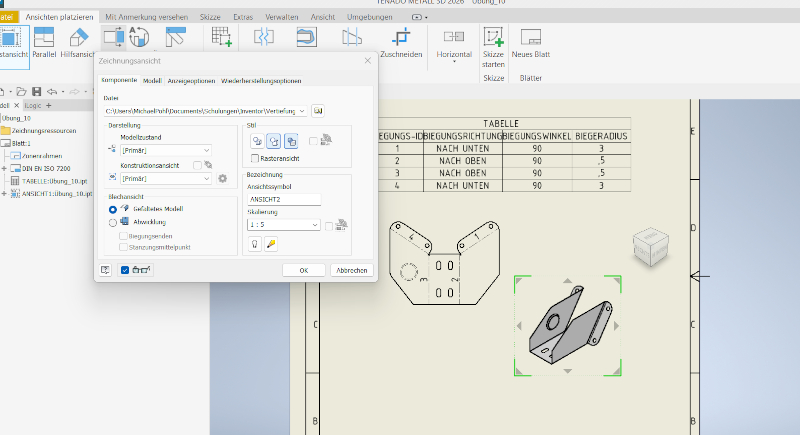Confirm the dialog with OK
Viewport: 800px width, 435px height.
pos(303,270)
